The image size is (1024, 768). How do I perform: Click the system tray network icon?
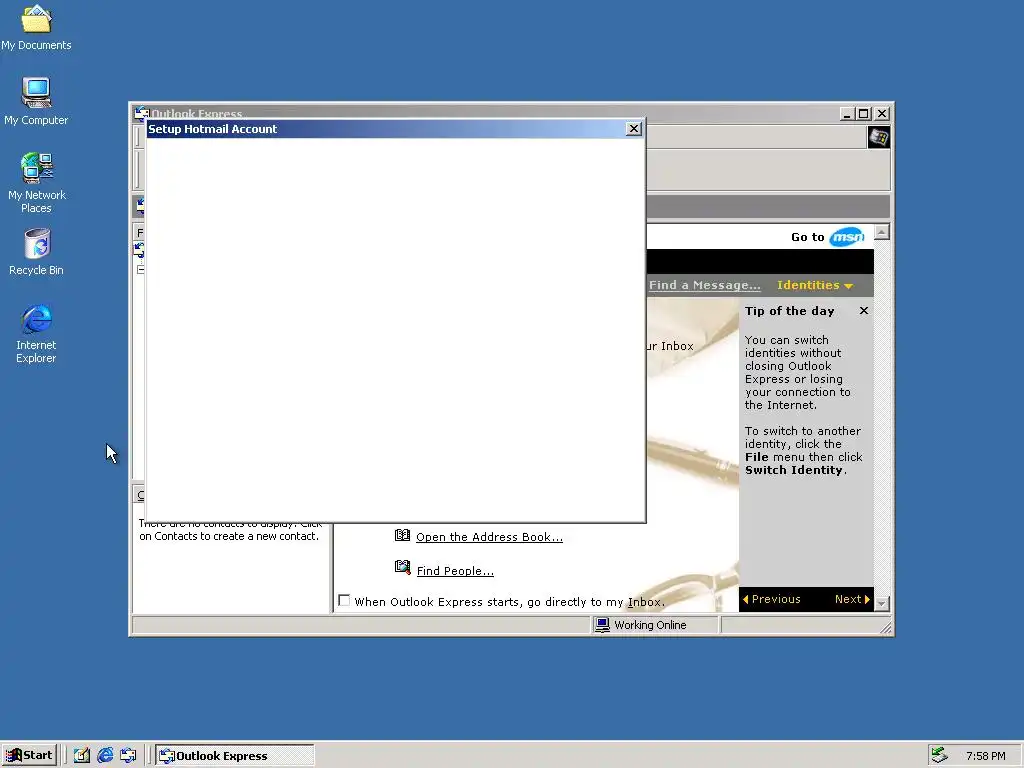939,755
